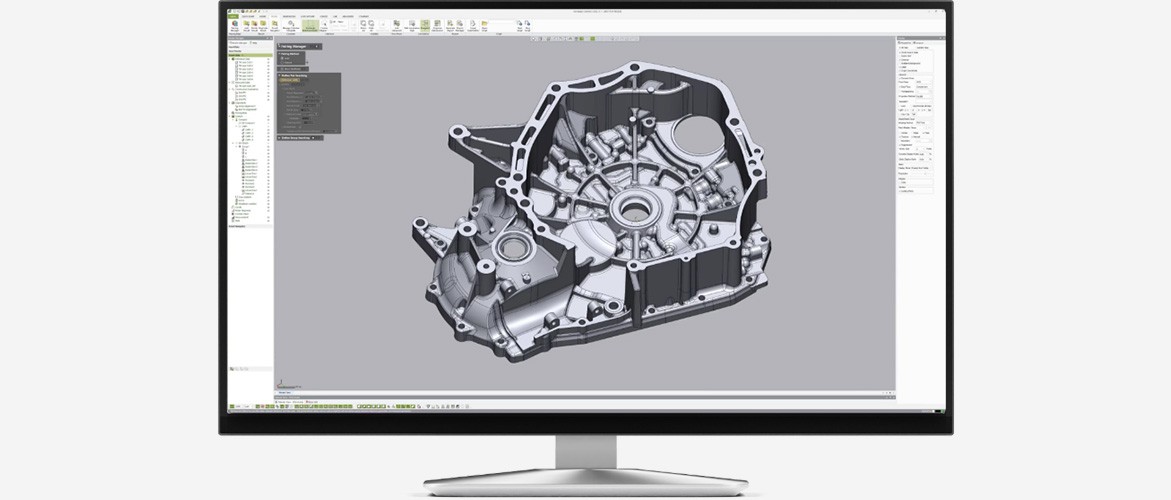Toggle the first checkbox in right properties panel

(900, 47)
